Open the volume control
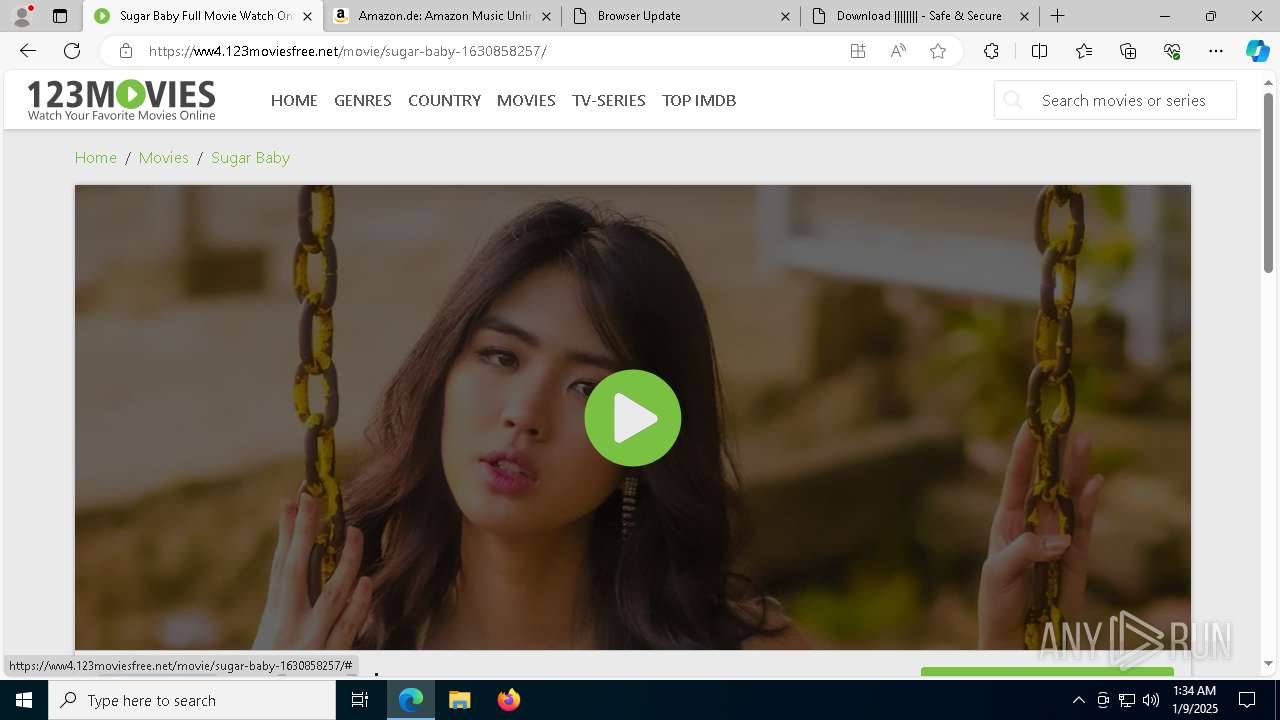Screen dimensions: 1280x720 1151,700
